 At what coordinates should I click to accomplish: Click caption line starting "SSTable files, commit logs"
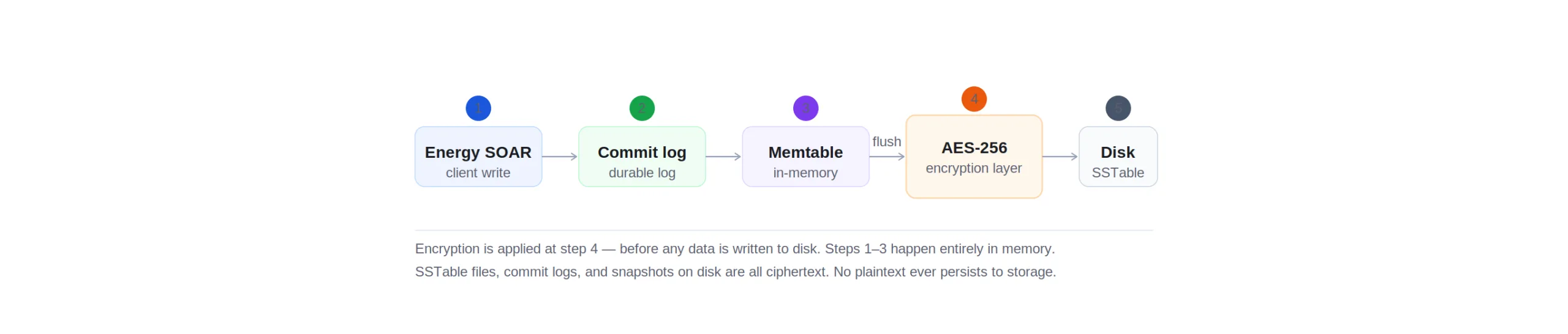coord(735,272)
